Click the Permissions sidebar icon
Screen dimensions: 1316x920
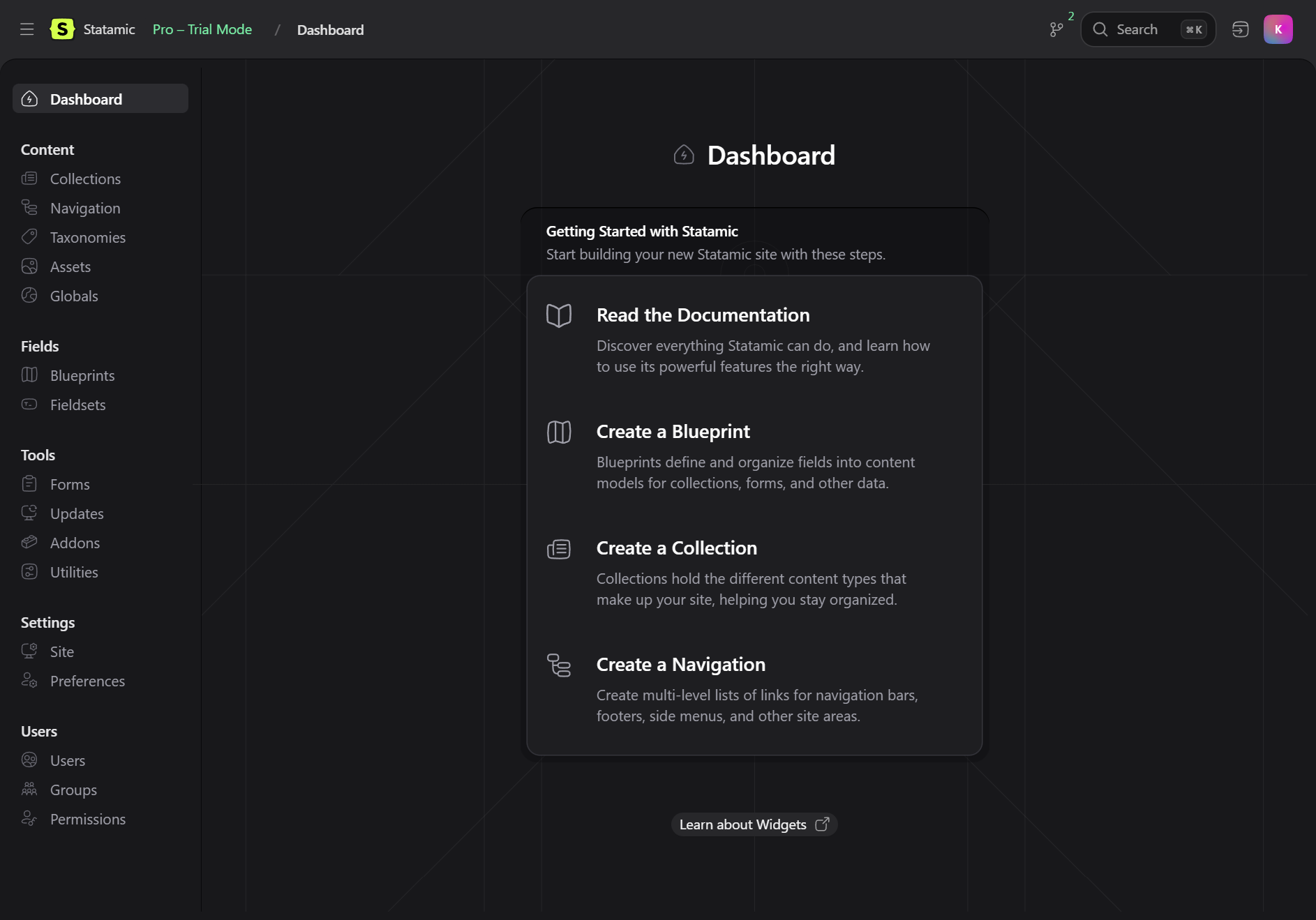[29, 819]
